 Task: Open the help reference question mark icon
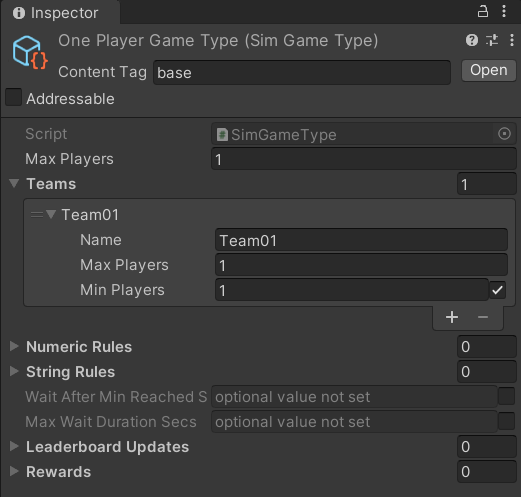(x=472, y=40)
